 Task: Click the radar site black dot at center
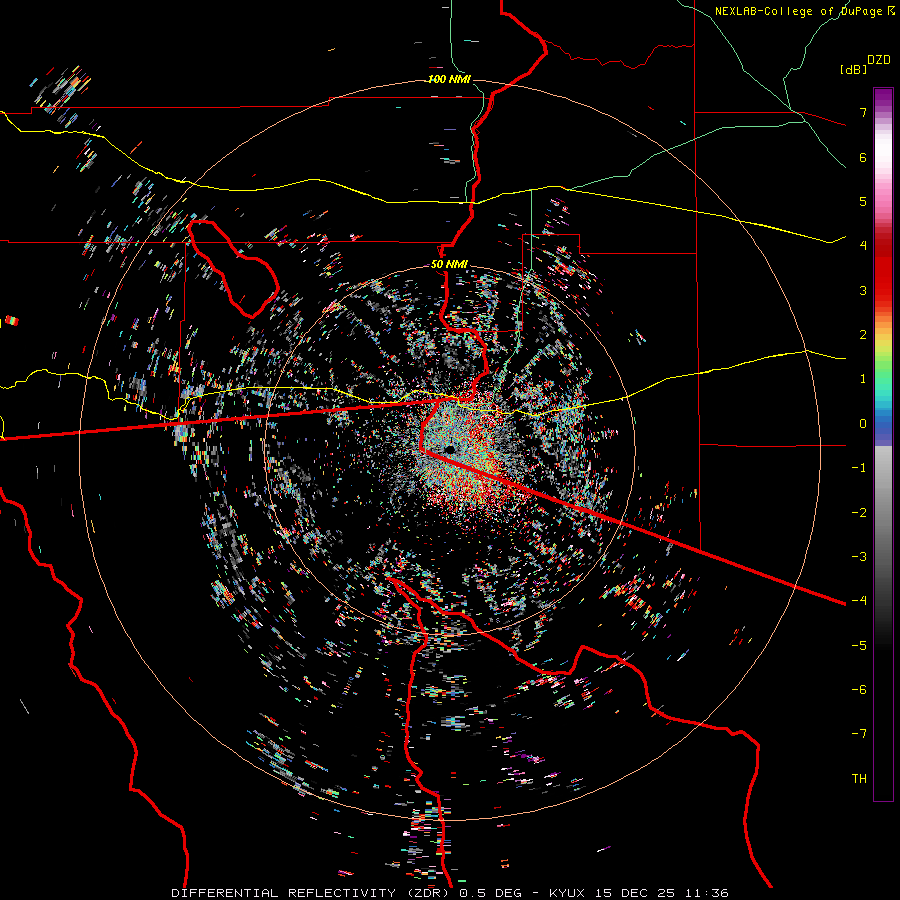pyautogui.click(x=449, y=448)
